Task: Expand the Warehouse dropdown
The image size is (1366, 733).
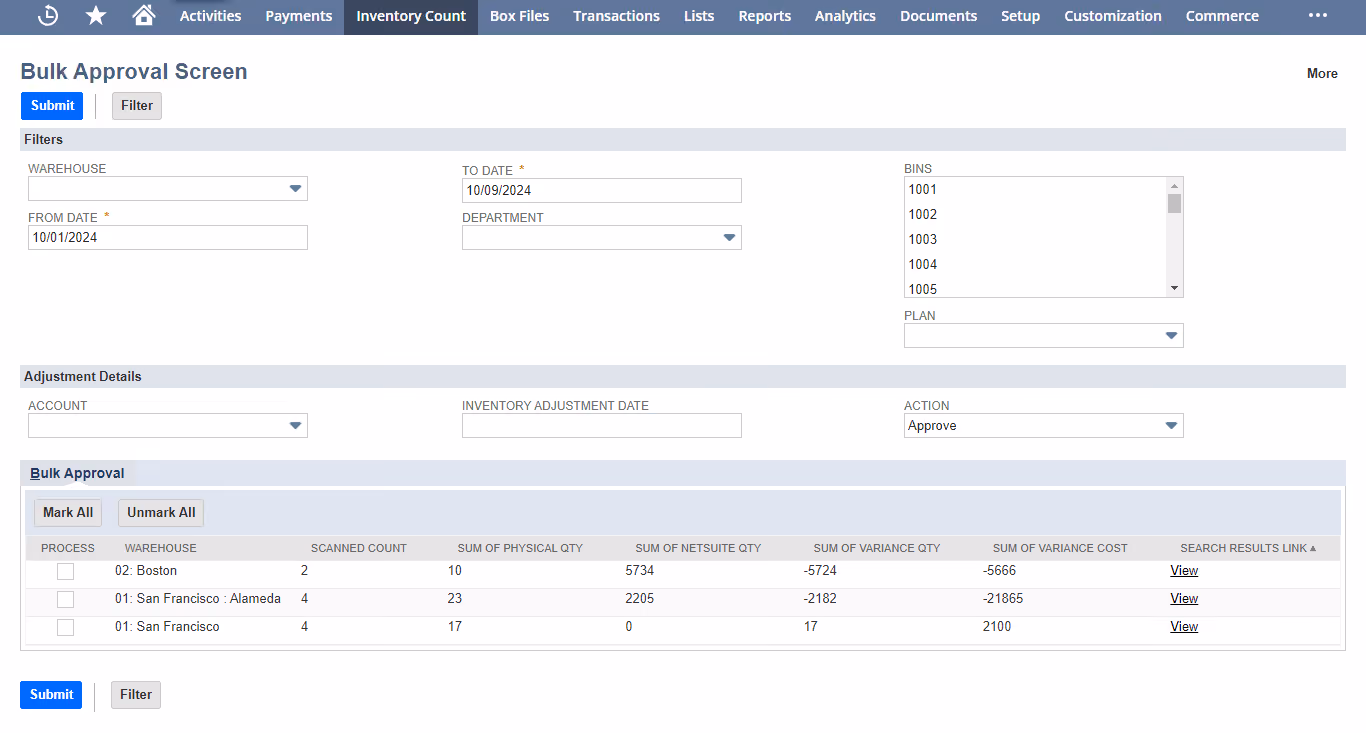Action: [x=295, y=189]
